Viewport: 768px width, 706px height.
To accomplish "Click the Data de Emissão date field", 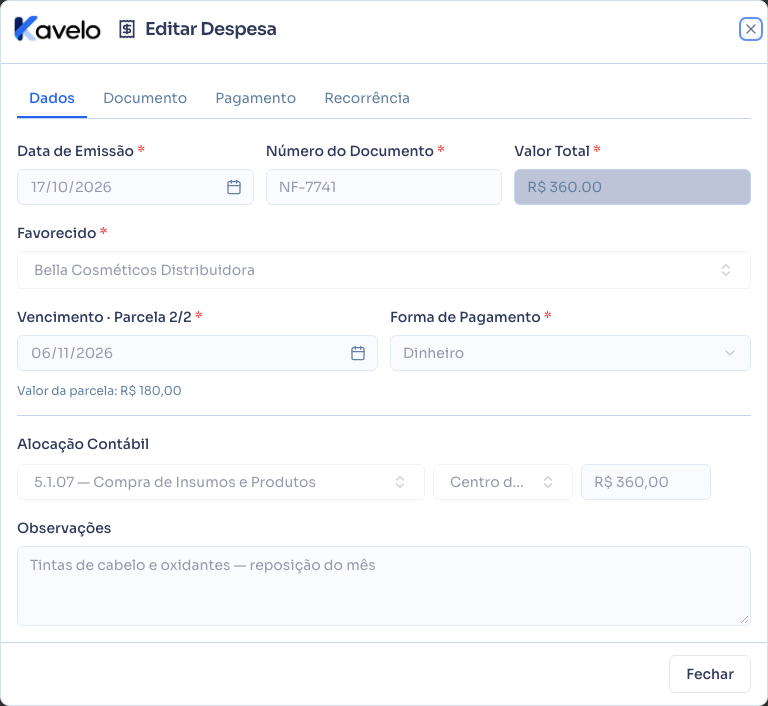I will (135, 187).
